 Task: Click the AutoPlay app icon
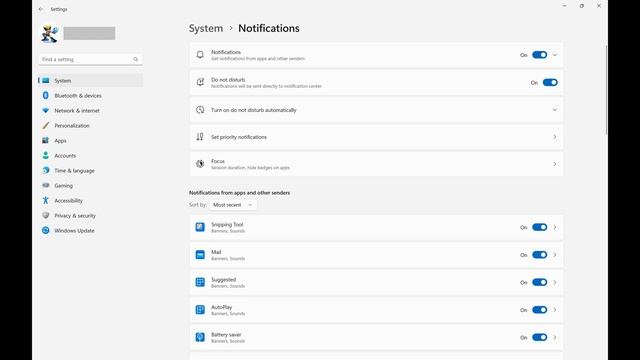point(200,310)
